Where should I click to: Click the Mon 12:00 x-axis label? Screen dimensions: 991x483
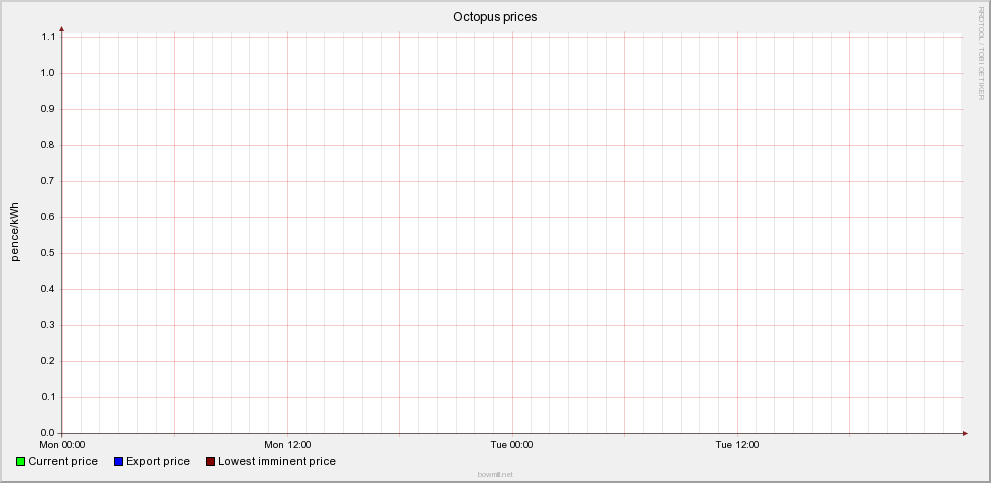287,444
